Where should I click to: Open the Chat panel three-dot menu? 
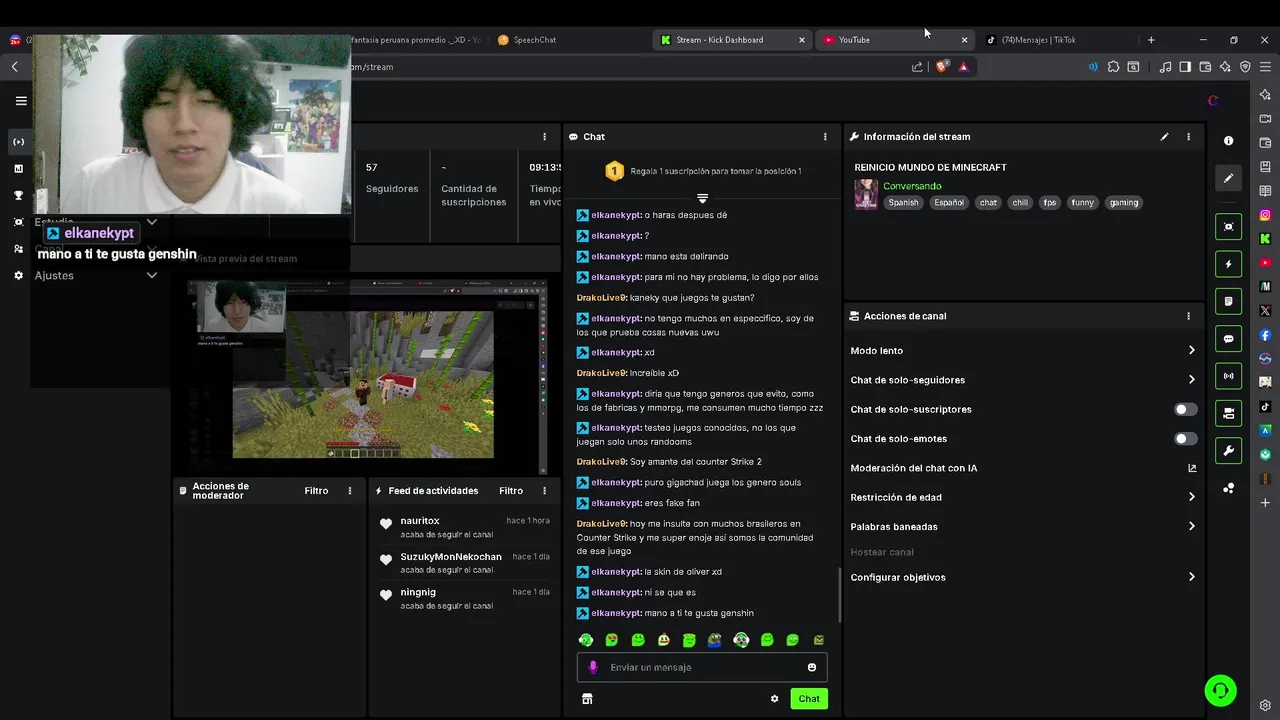pyautogui.click(x=825, y=137)
